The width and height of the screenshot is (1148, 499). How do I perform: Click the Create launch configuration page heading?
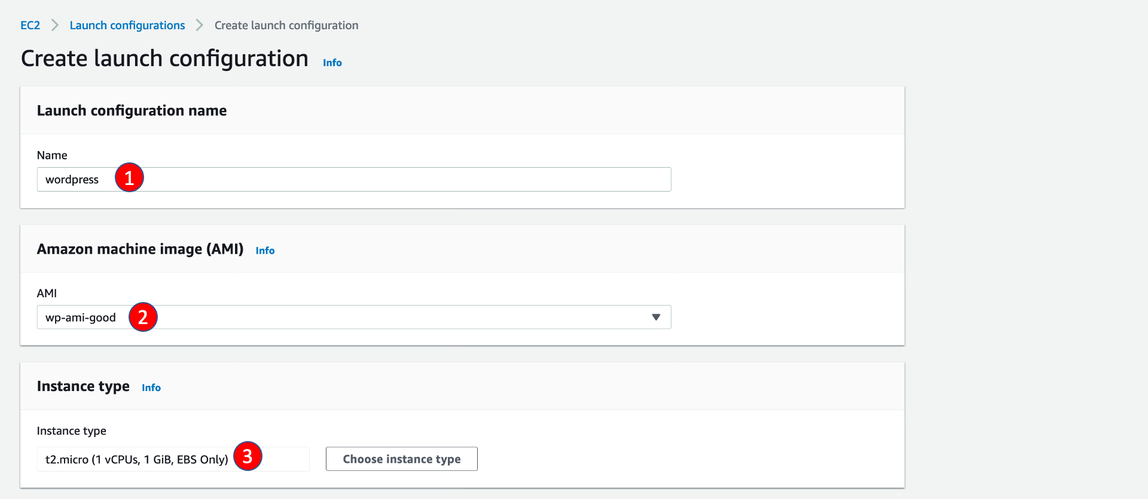click(164, 59)
